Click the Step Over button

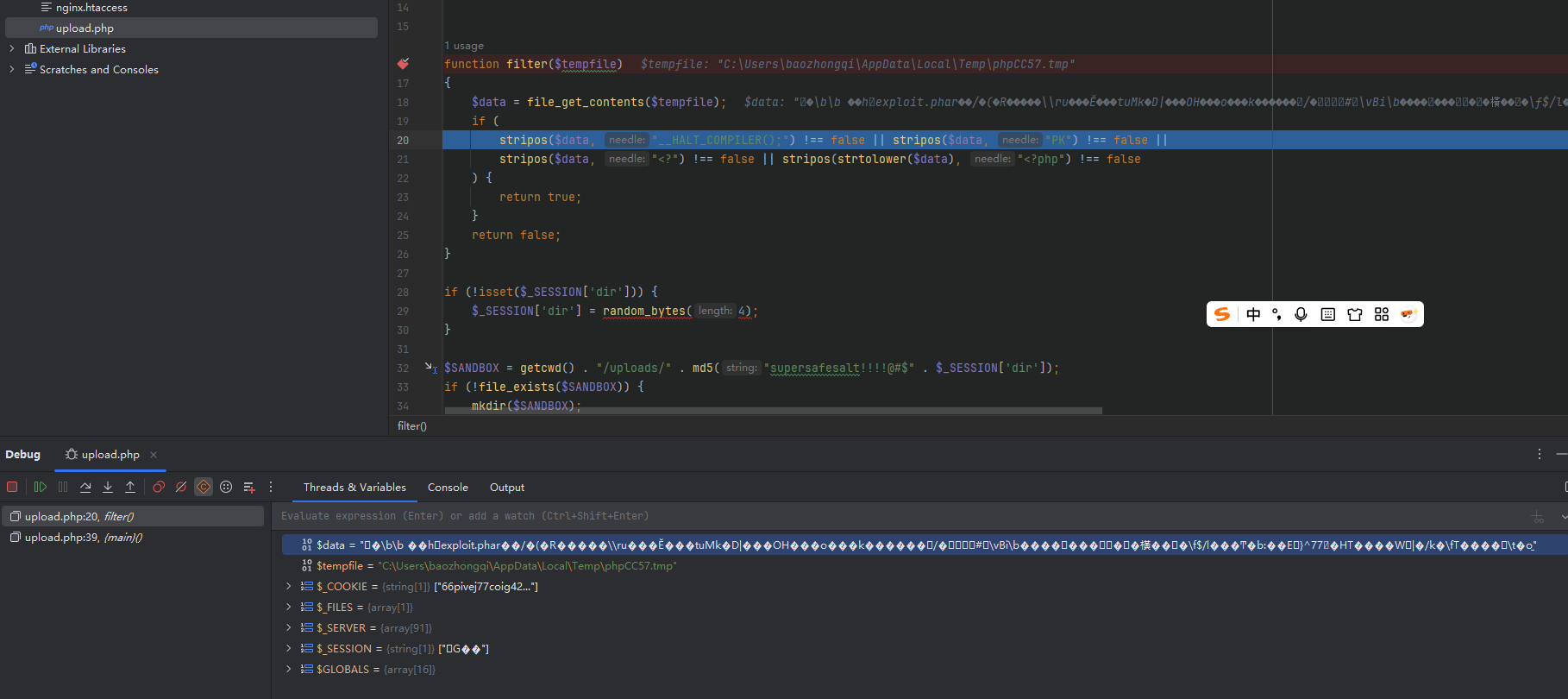pyautogui.click(x=85, y=487)
